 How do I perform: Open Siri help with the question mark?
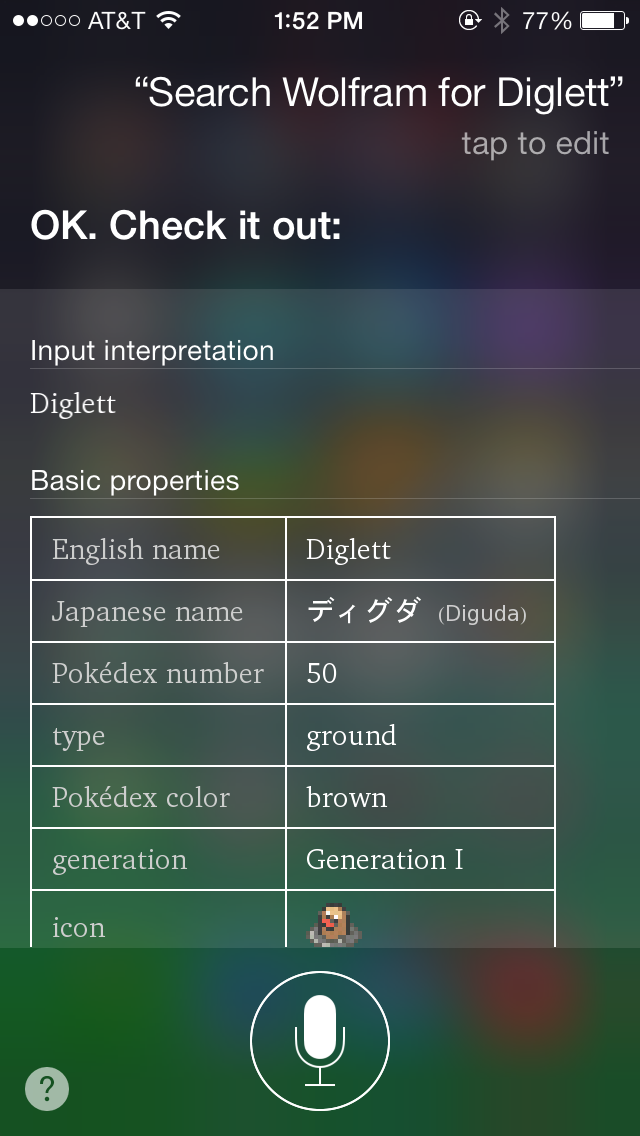click(x=47, y=1088)
